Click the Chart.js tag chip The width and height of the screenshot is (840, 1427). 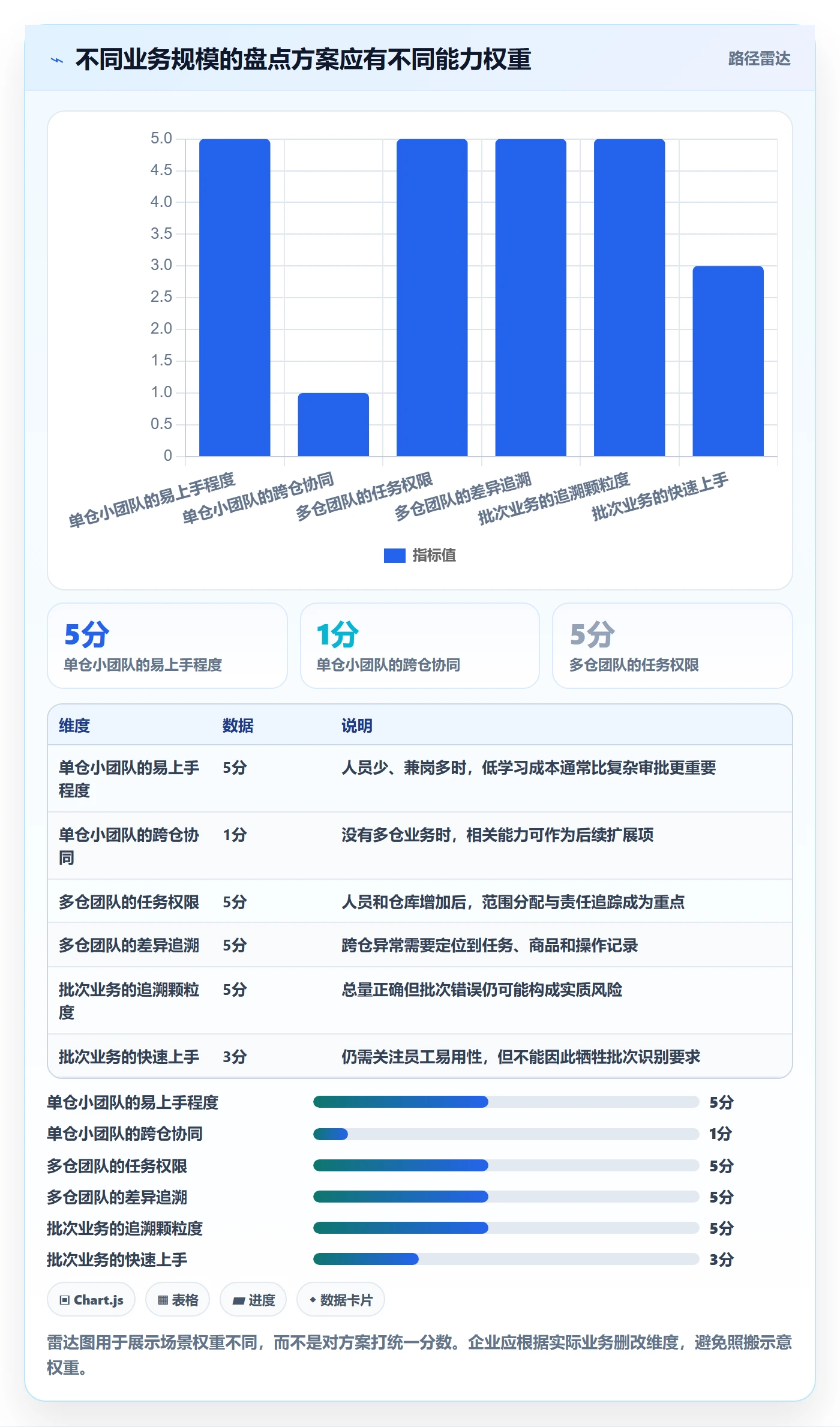coord(91,1300)
